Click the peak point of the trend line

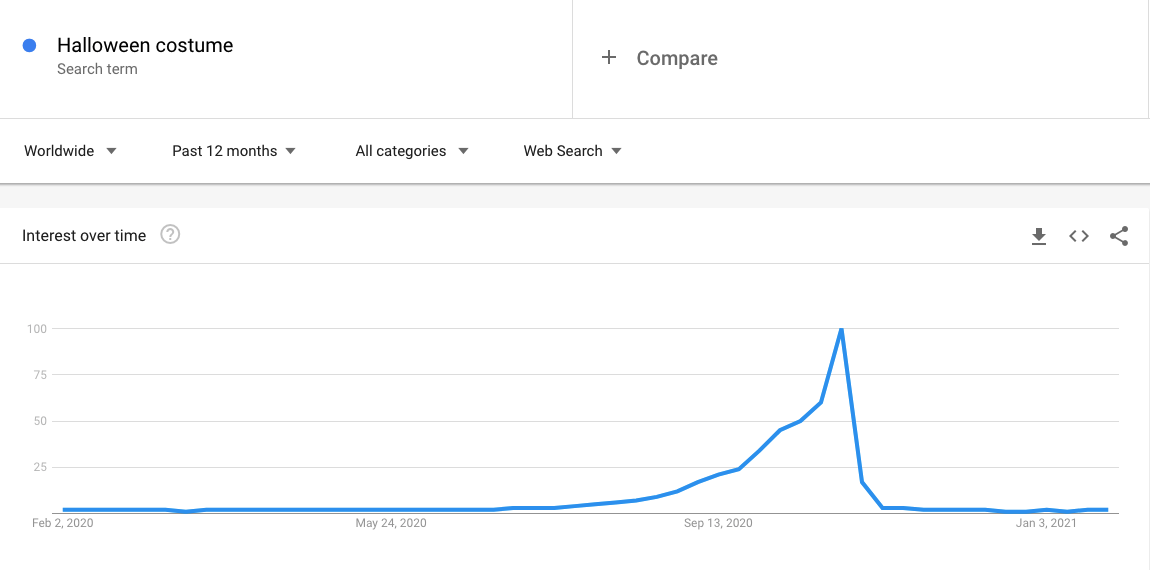point(841,329)
